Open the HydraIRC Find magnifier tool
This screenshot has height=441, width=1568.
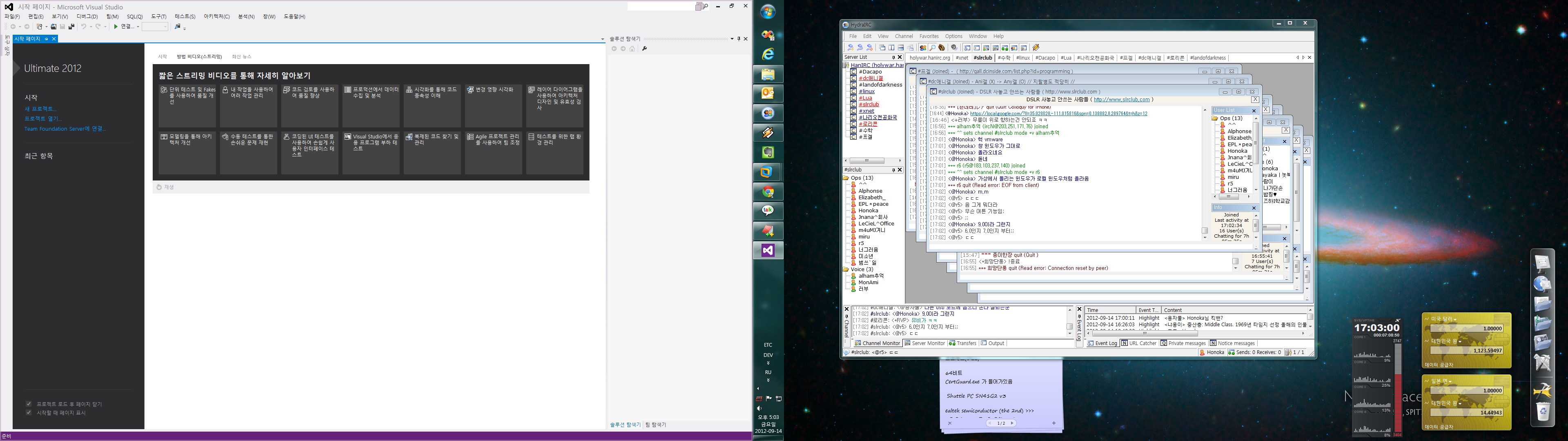click(x=932, y=47)
